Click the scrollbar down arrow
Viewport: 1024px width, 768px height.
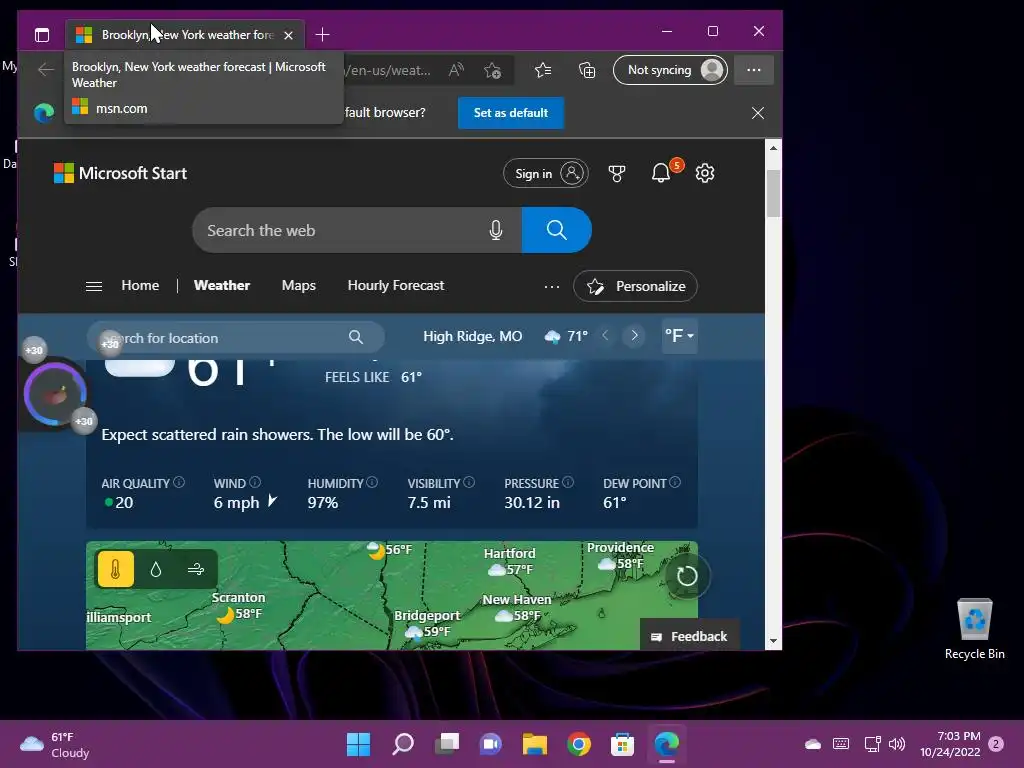pyautogui.click(x=773, y=641)
